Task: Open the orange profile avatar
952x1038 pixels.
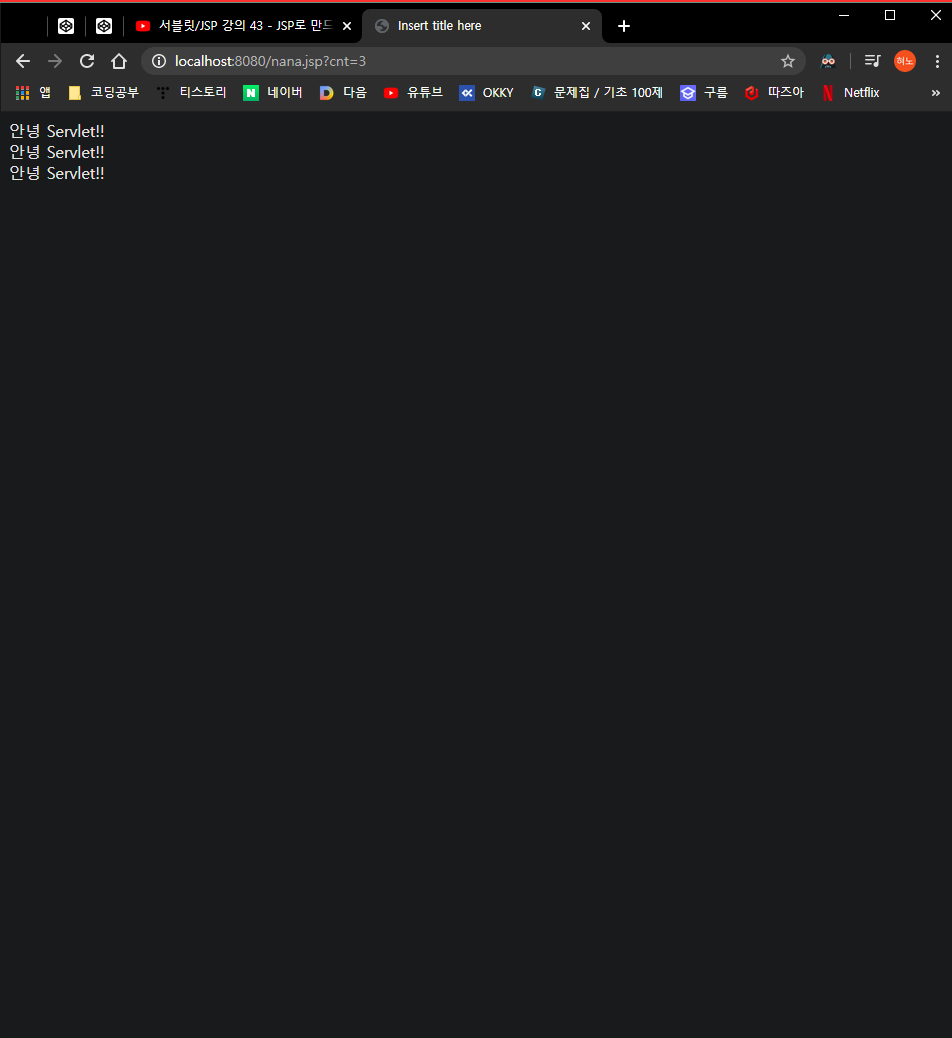Action: tap(905, 62)
